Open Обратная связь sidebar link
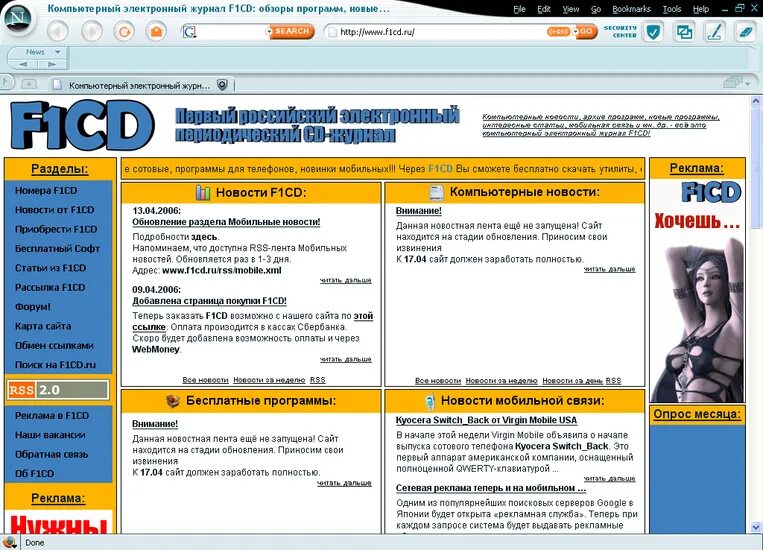The height and width of the screenshot is (550, 763). pos(52,455)
